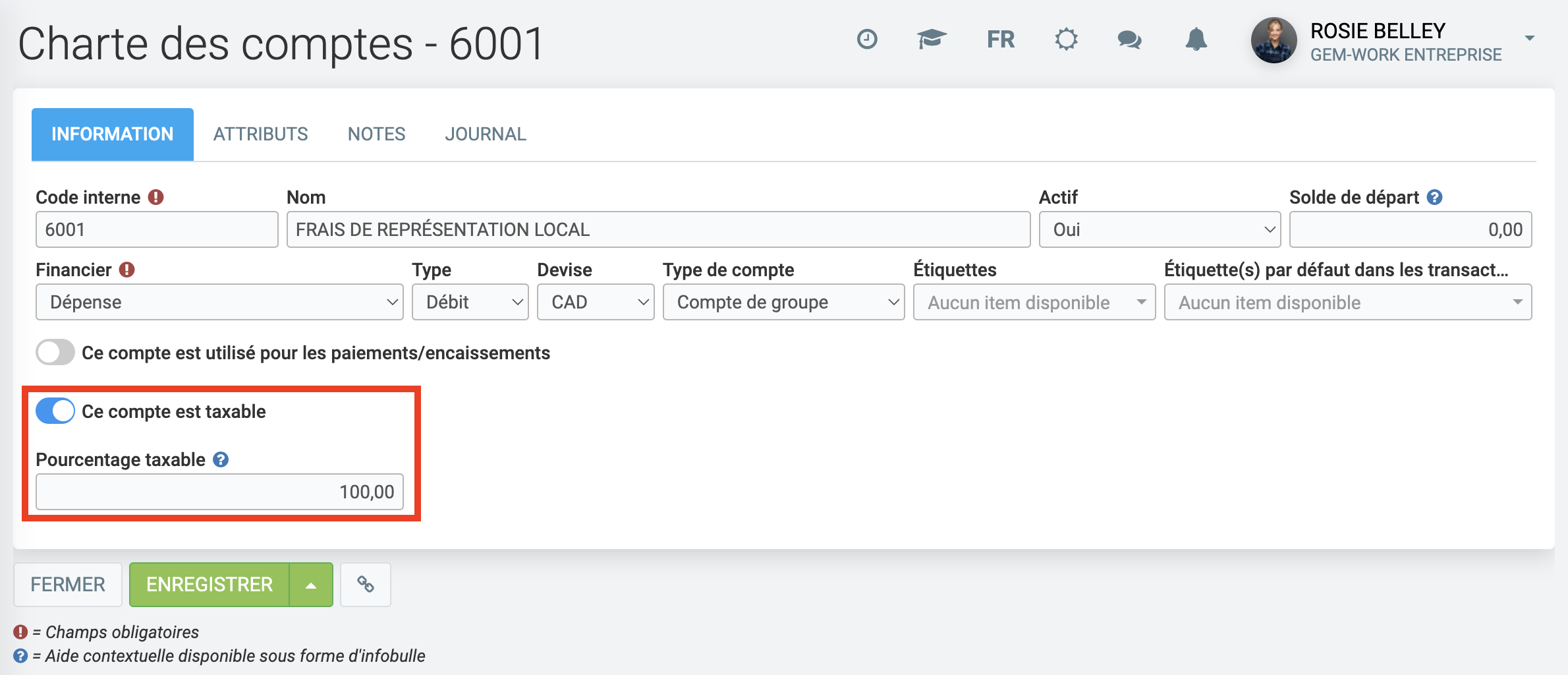Click the notifications bell icon

pyautogui.click(x=1196, y=40)
